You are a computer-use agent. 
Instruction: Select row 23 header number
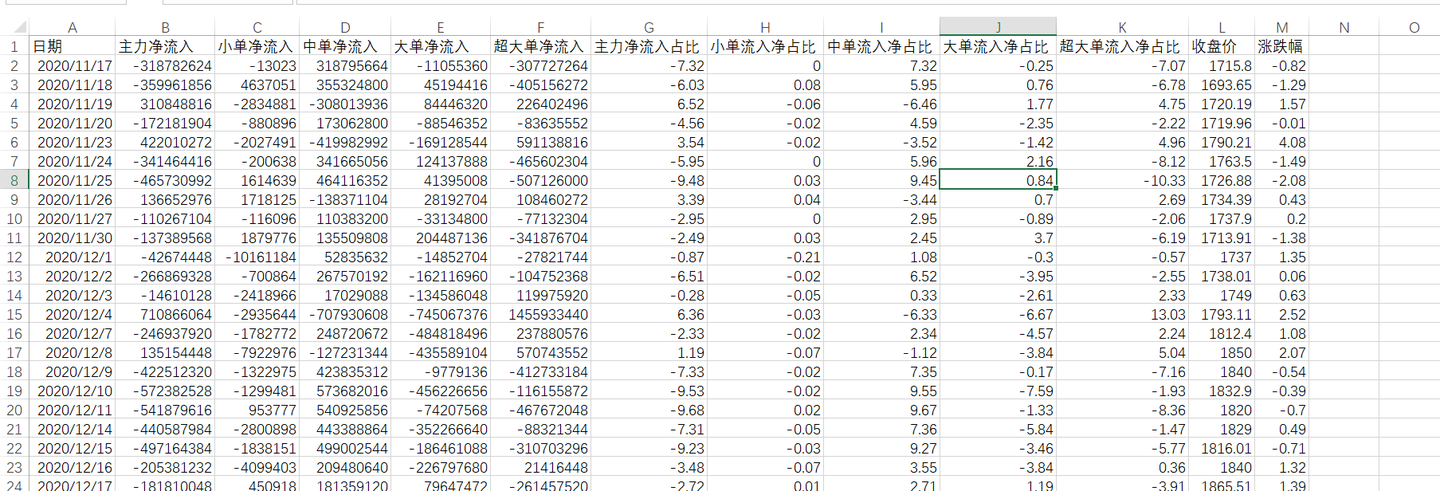tap(14, 467)
